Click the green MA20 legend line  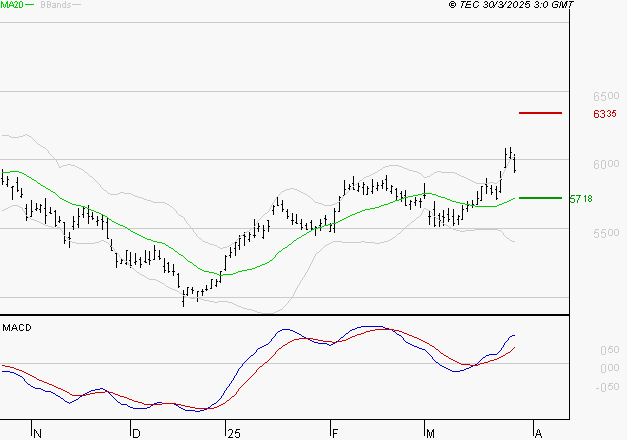pyautogui.click(x=30, y=5)
